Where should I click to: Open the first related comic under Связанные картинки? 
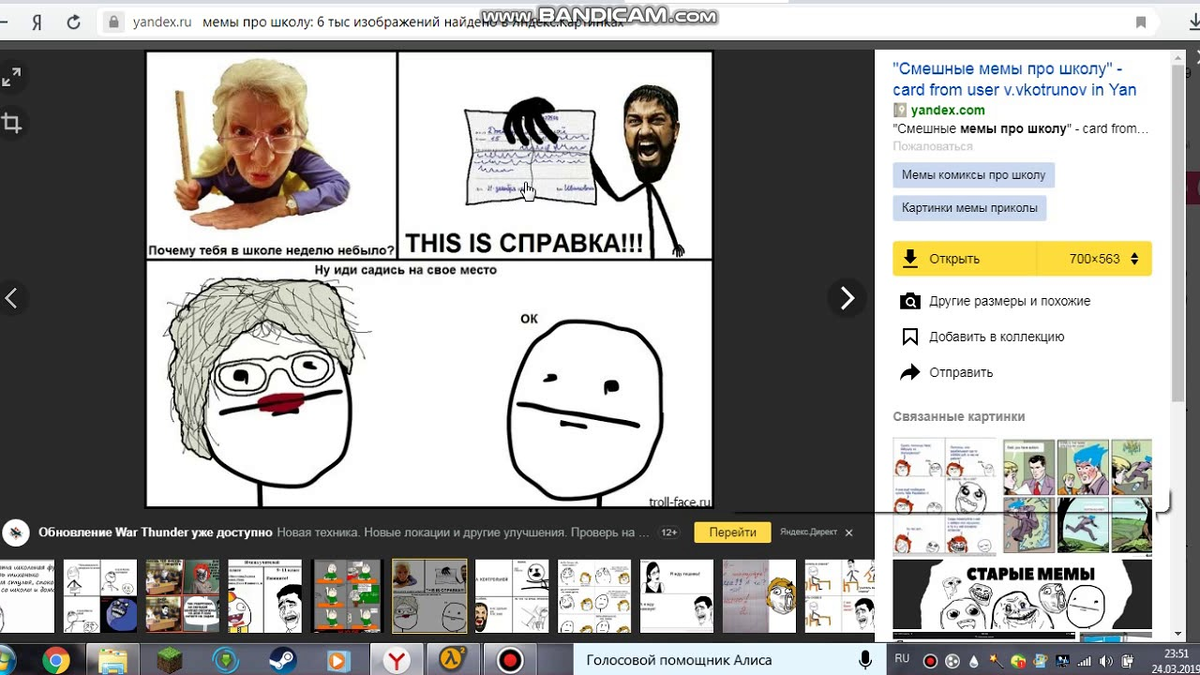coord(945,496)
